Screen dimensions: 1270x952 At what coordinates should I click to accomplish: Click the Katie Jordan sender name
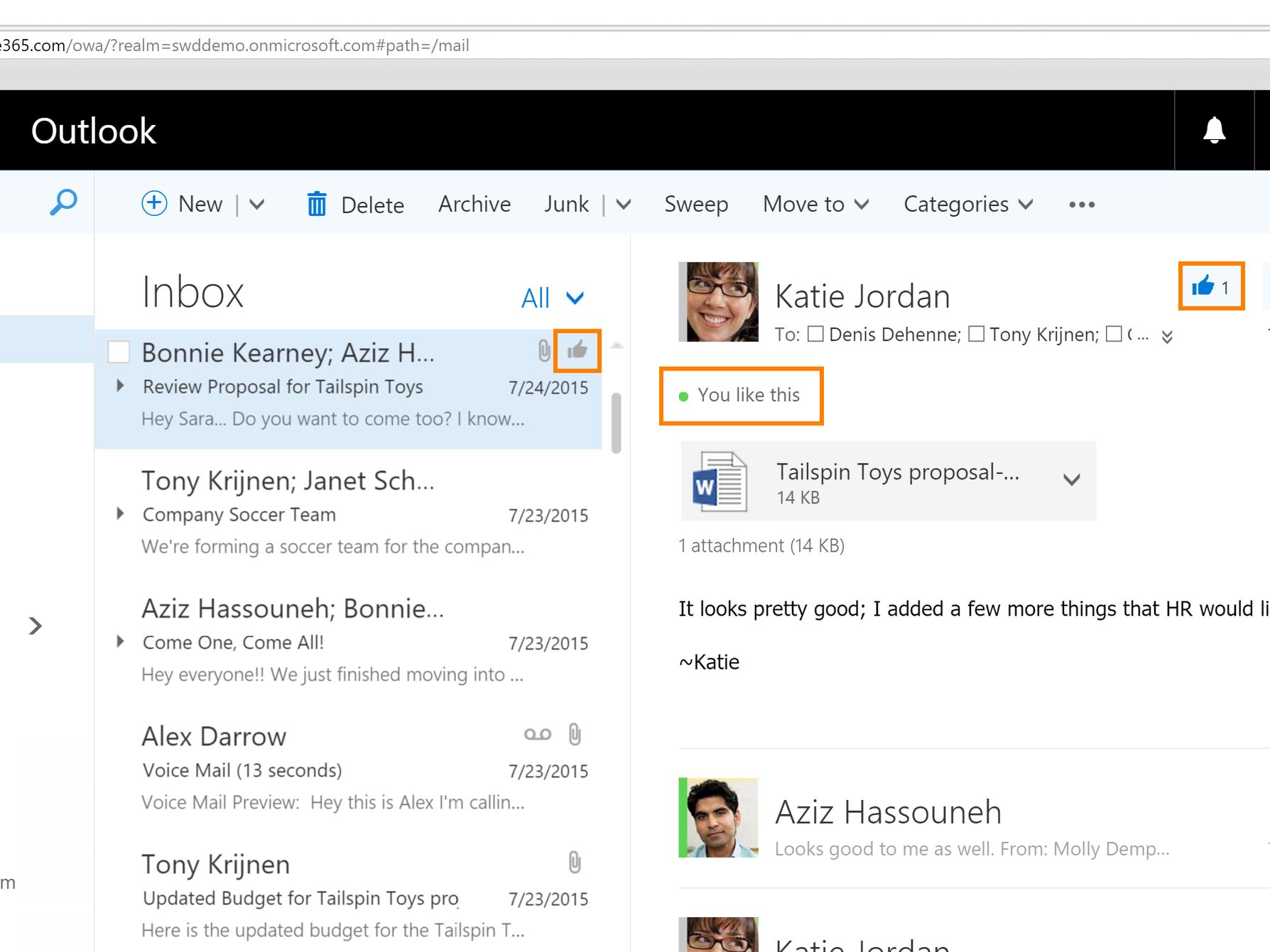point(862,296)
